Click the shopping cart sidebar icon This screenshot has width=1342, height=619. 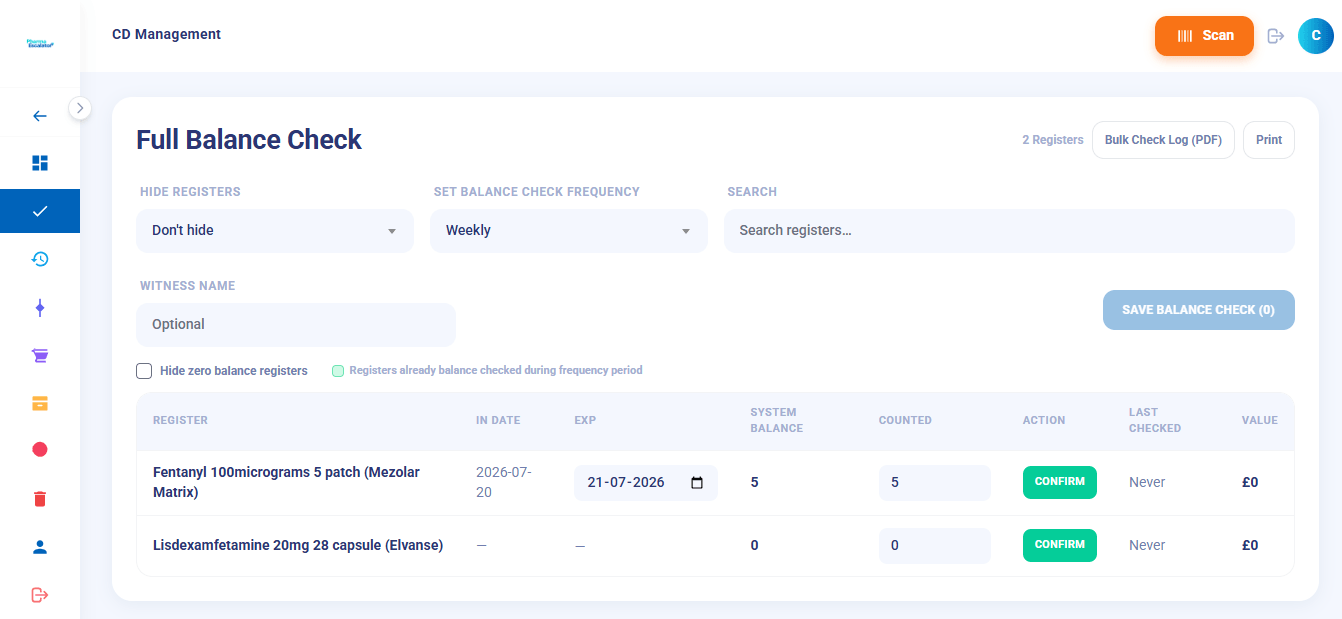40,355
